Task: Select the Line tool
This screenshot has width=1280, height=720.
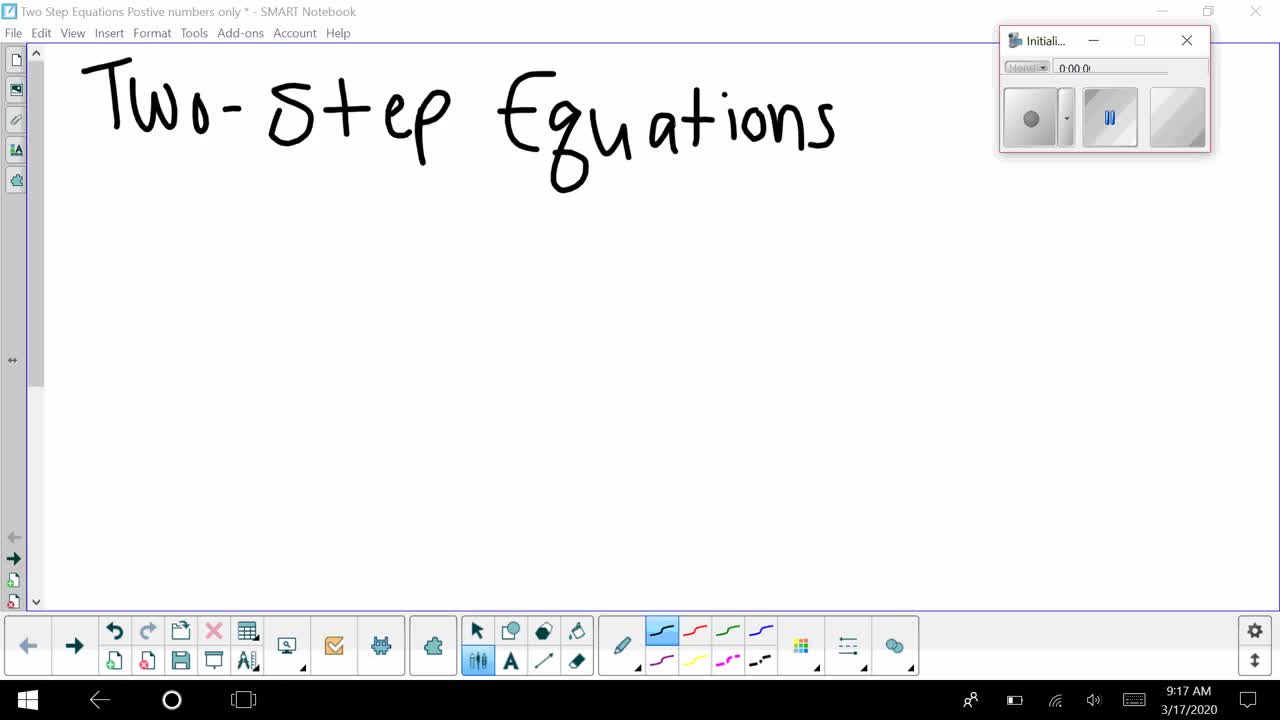Action: [x=543, y=660]
